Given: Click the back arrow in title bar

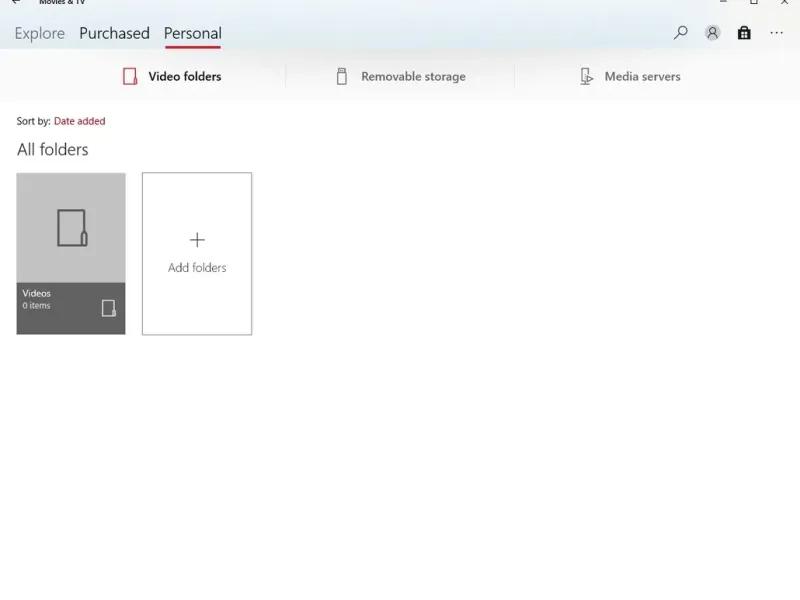Looking at the screenshot, I should pos(16,2).
